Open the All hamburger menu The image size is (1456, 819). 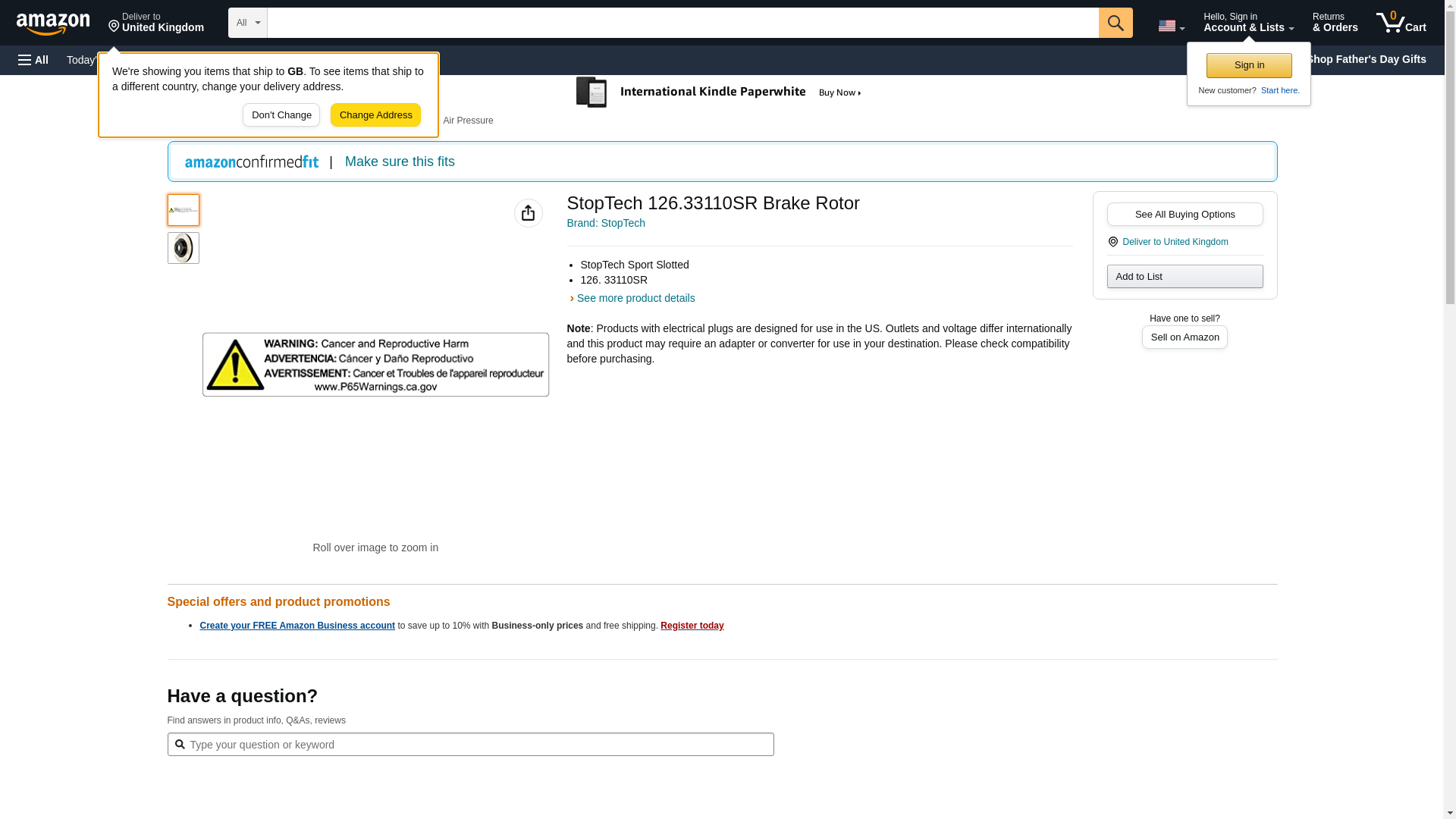(33, 60)
